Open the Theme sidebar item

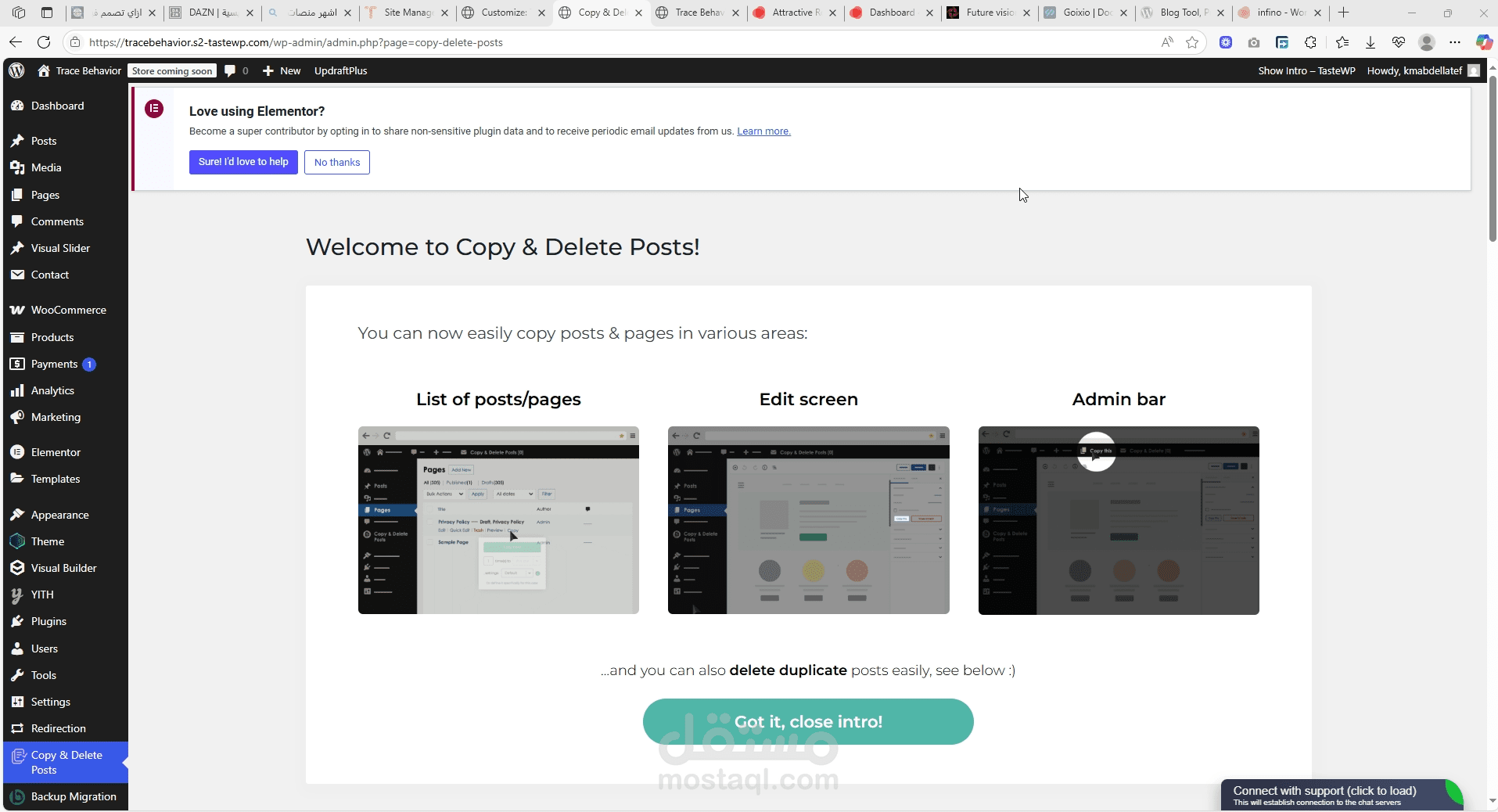pyautogui.click(x=66, y=541)
